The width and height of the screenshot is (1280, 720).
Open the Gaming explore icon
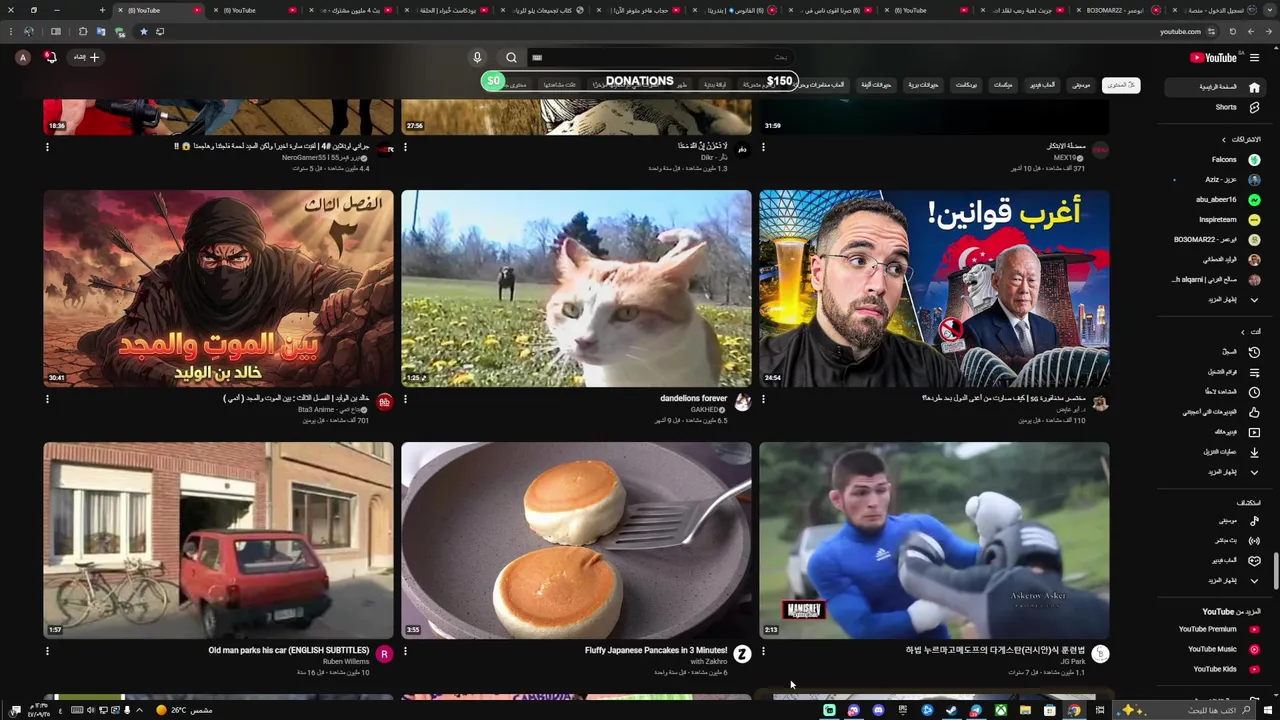[1254, 560]
